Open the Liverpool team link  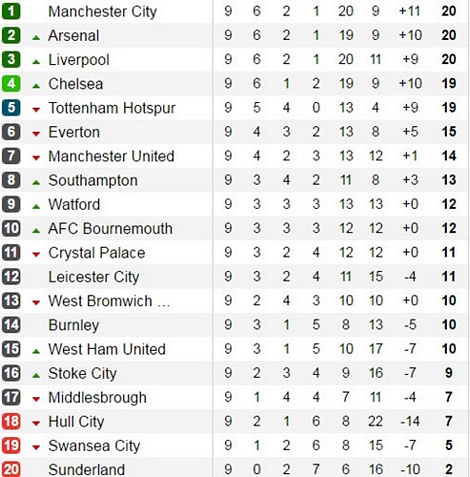click(79, 60)
